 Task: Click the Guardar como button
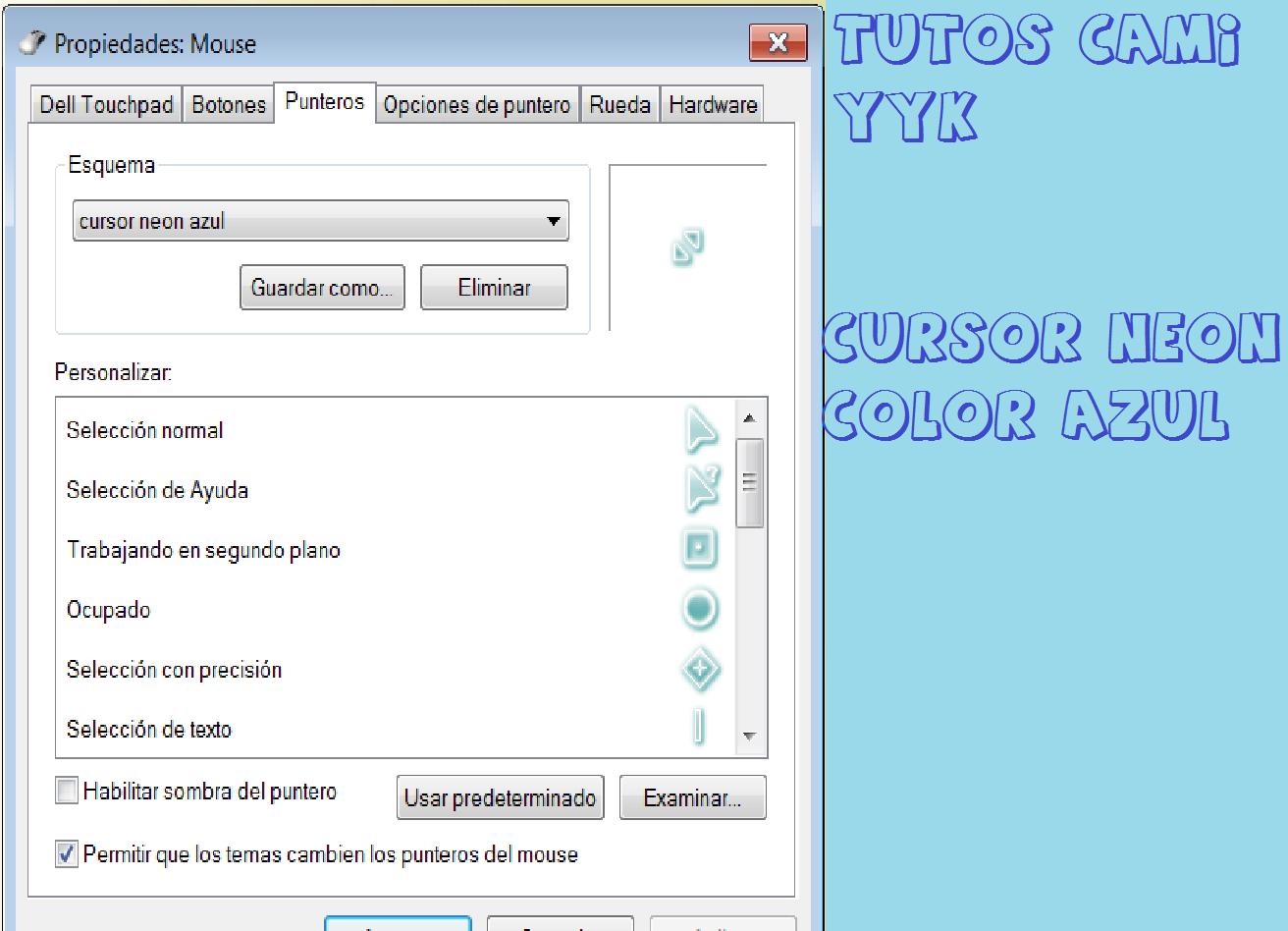click(322, 287)
